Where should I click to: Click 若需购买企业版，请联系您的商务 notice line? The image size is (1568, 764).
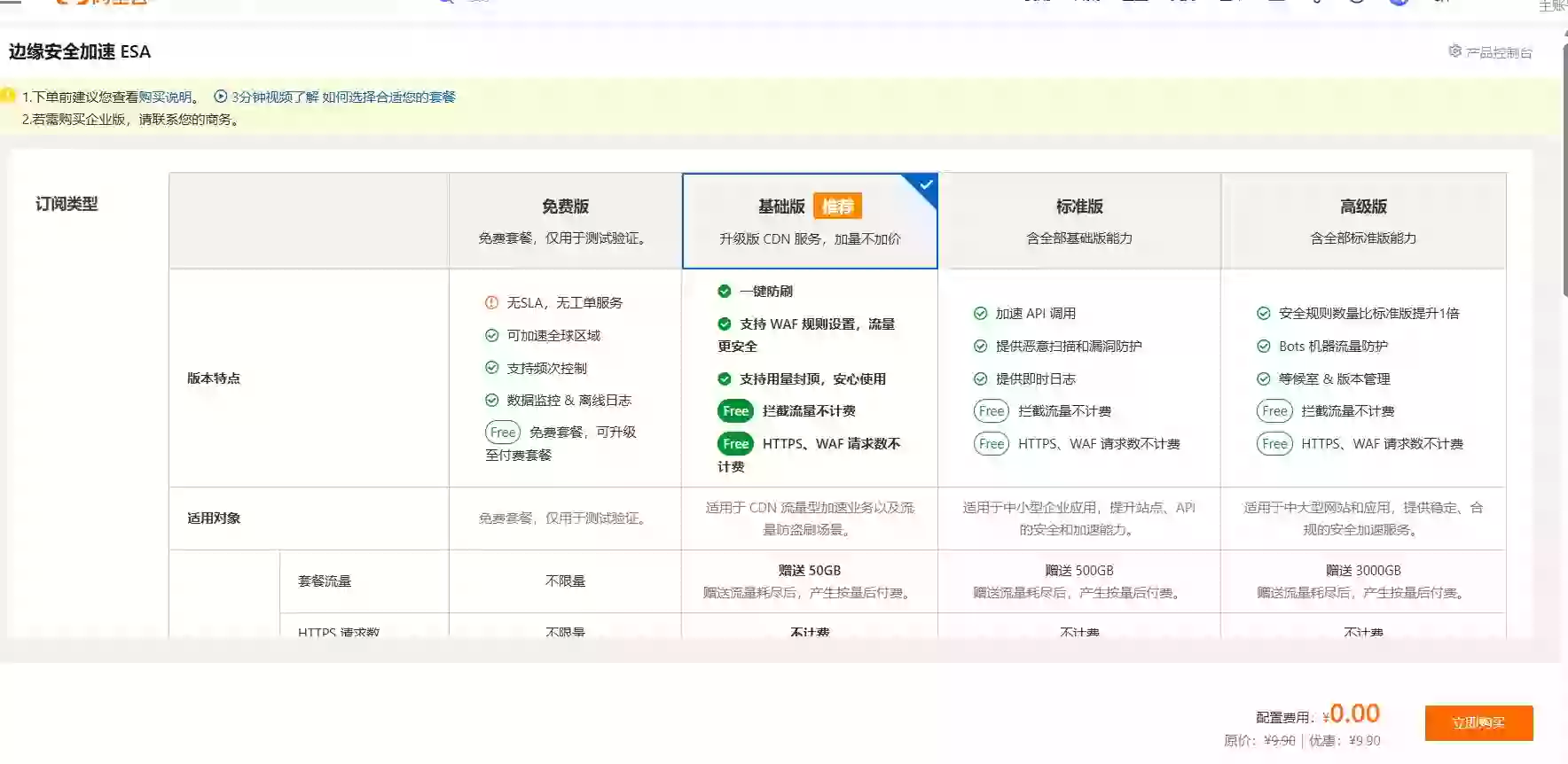[132, 120]
